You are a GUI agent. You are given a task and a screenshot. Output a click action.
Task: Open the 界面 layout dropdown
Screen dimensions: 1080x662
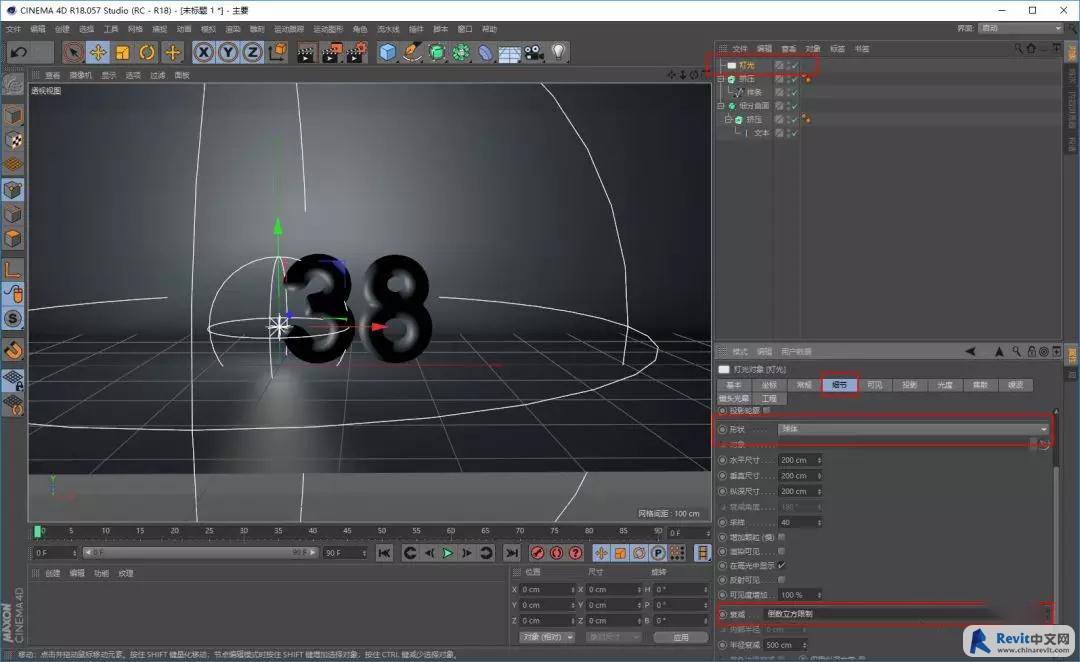[x=1021, y=28]
